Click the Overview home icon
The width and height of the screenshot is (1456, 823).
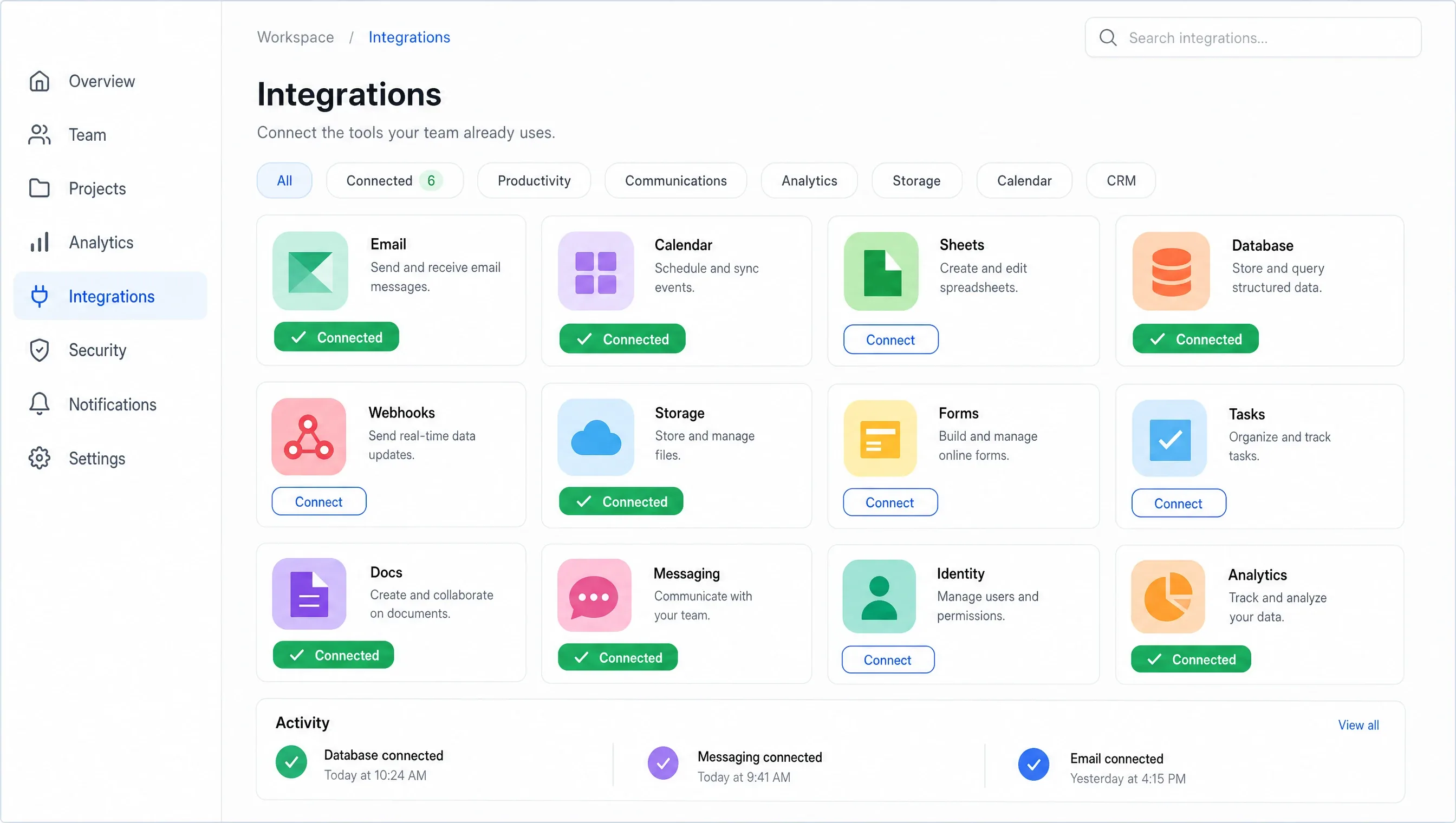(39, 81)
